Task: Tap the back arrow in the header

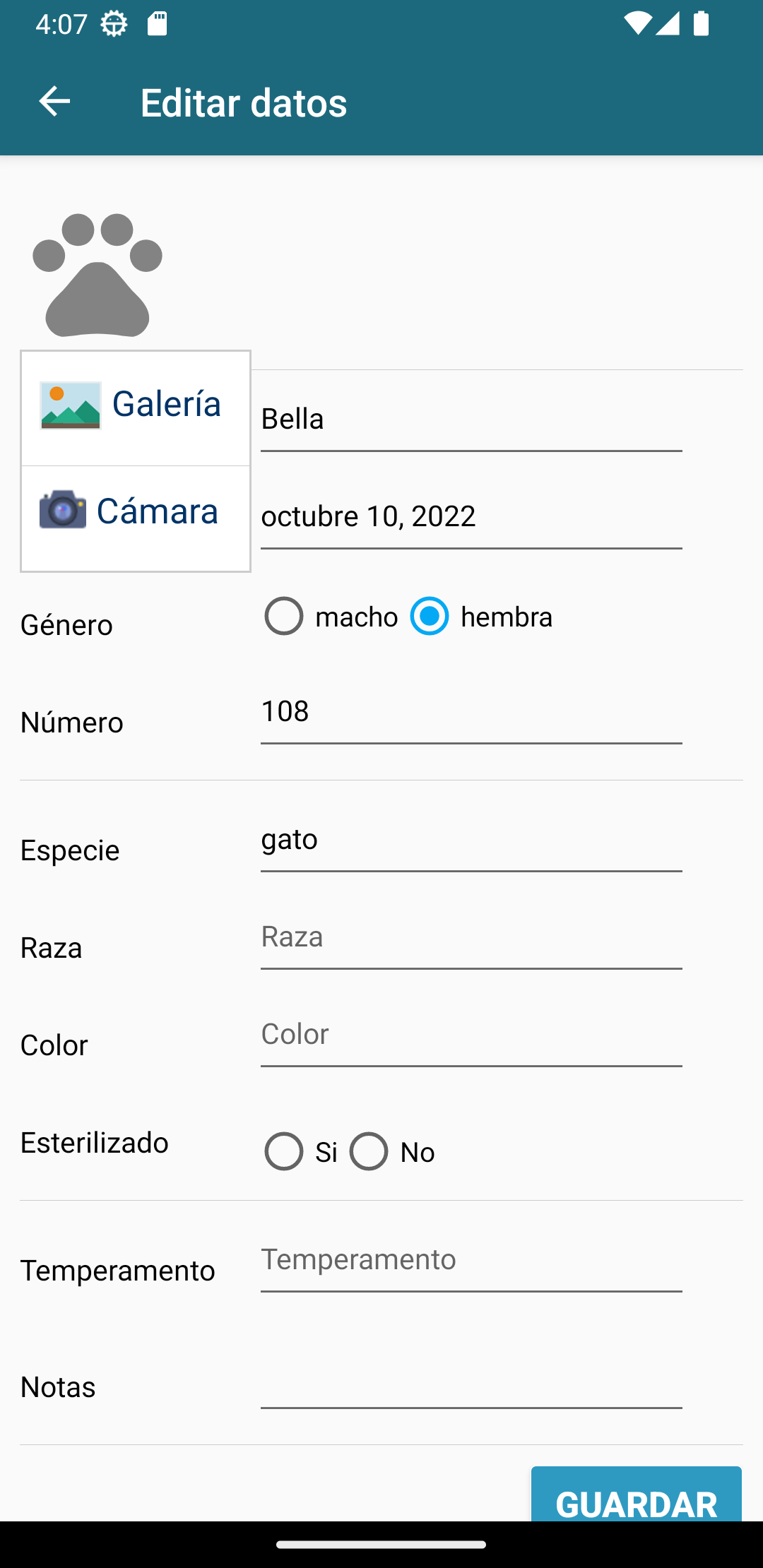Action: point(54,102)
